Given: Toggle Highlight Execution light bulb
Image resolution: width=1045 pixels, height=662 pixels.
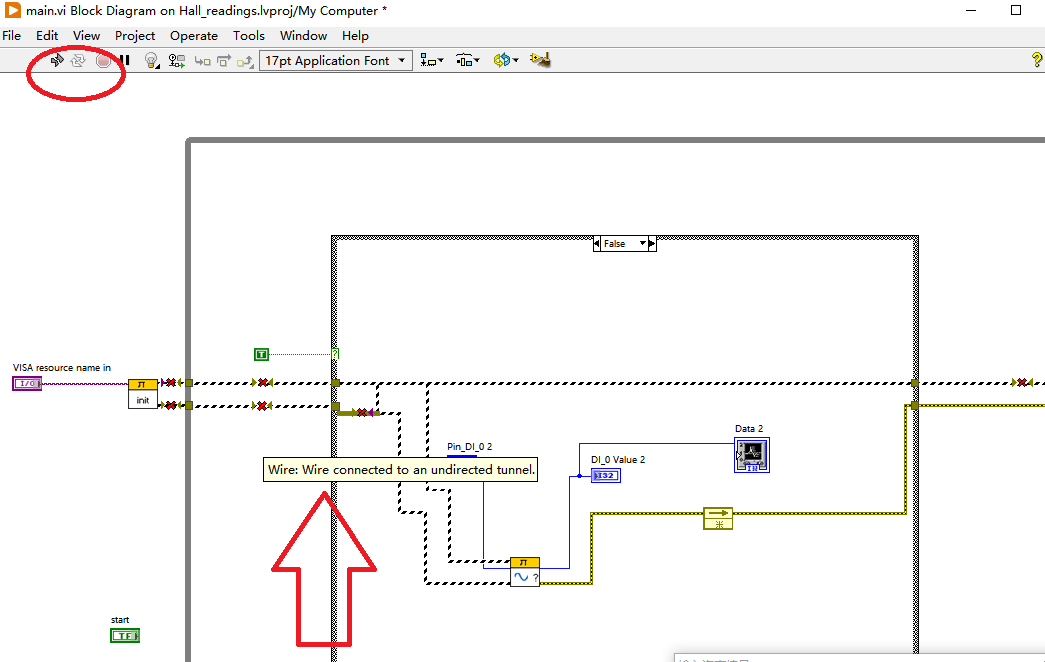Looking at the screenshot, I should coord(152,61).
